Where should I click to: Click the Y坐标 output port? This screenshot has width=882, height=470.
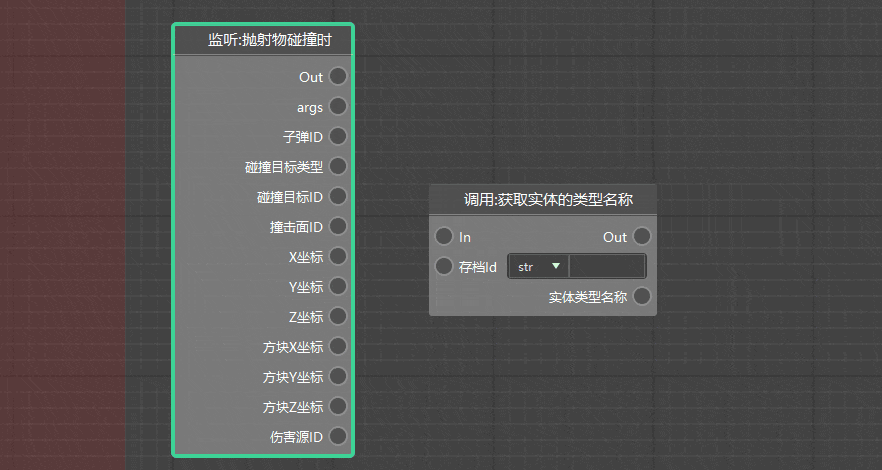[x=338, y=286]
